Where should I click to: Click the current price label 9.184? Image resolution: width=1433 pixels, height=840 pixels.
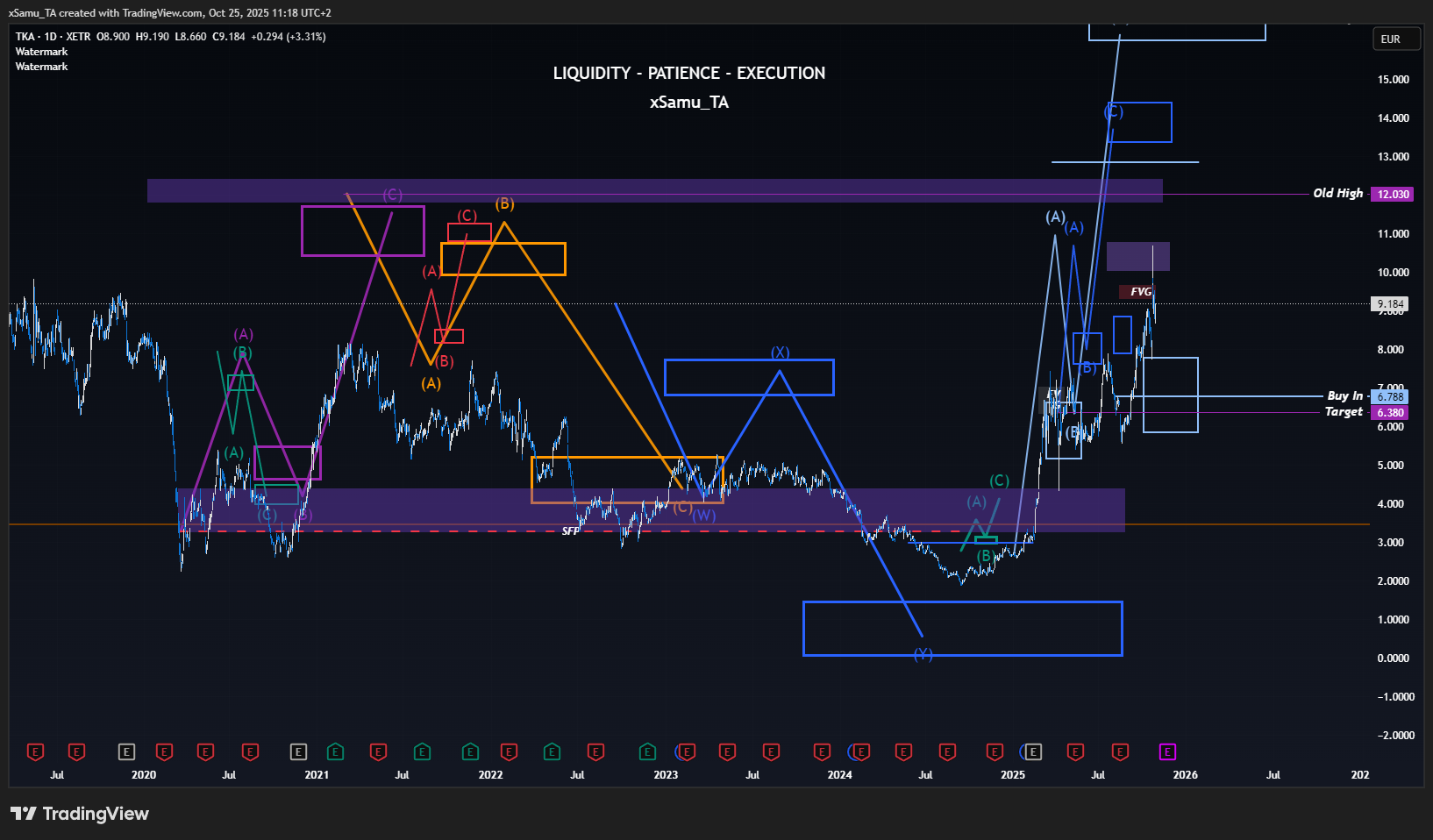coord(1390,304)
